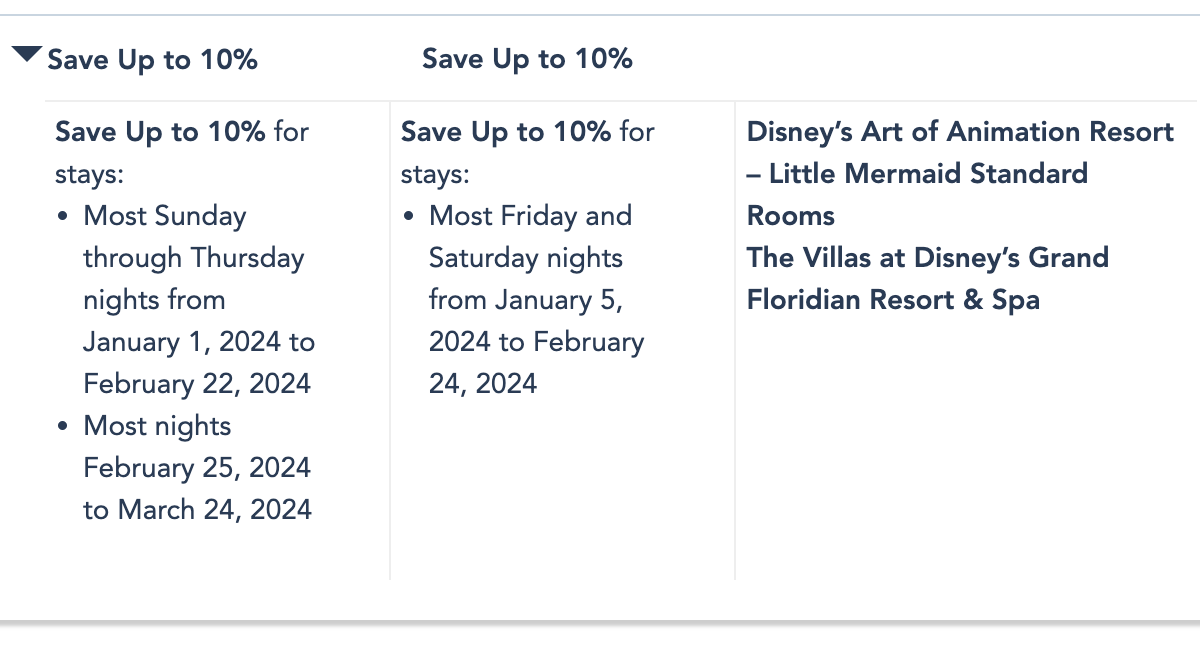
Task: Click the Most nights February 25 bullet item
Action: pyautogui.click(x=197, y=468)
